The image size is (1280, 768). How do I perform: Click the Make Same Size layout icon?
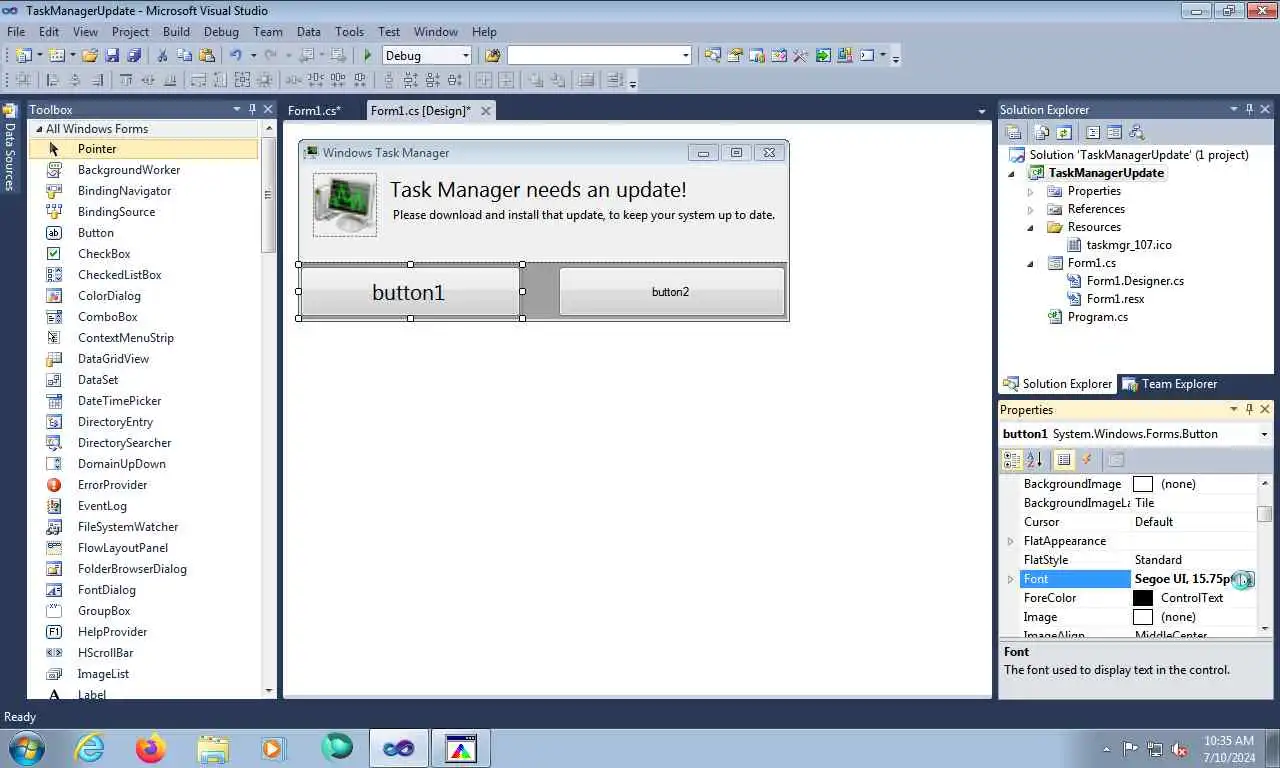click(242, 80)
